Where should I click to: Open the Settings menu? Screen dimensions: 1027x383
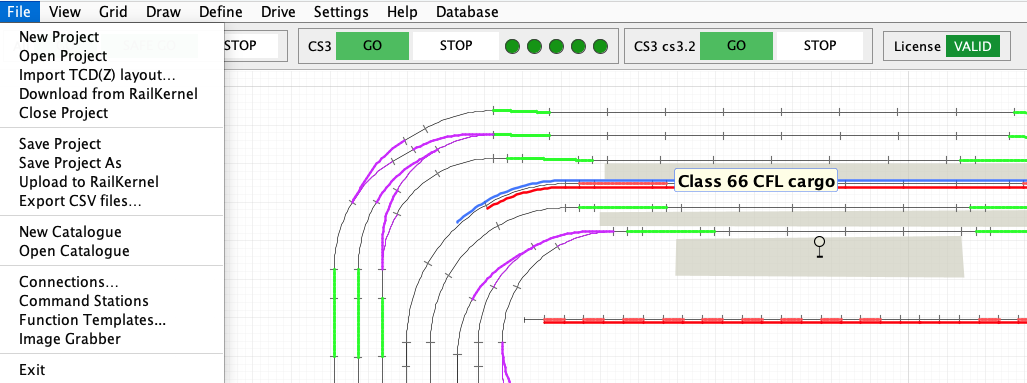(341, 12)
